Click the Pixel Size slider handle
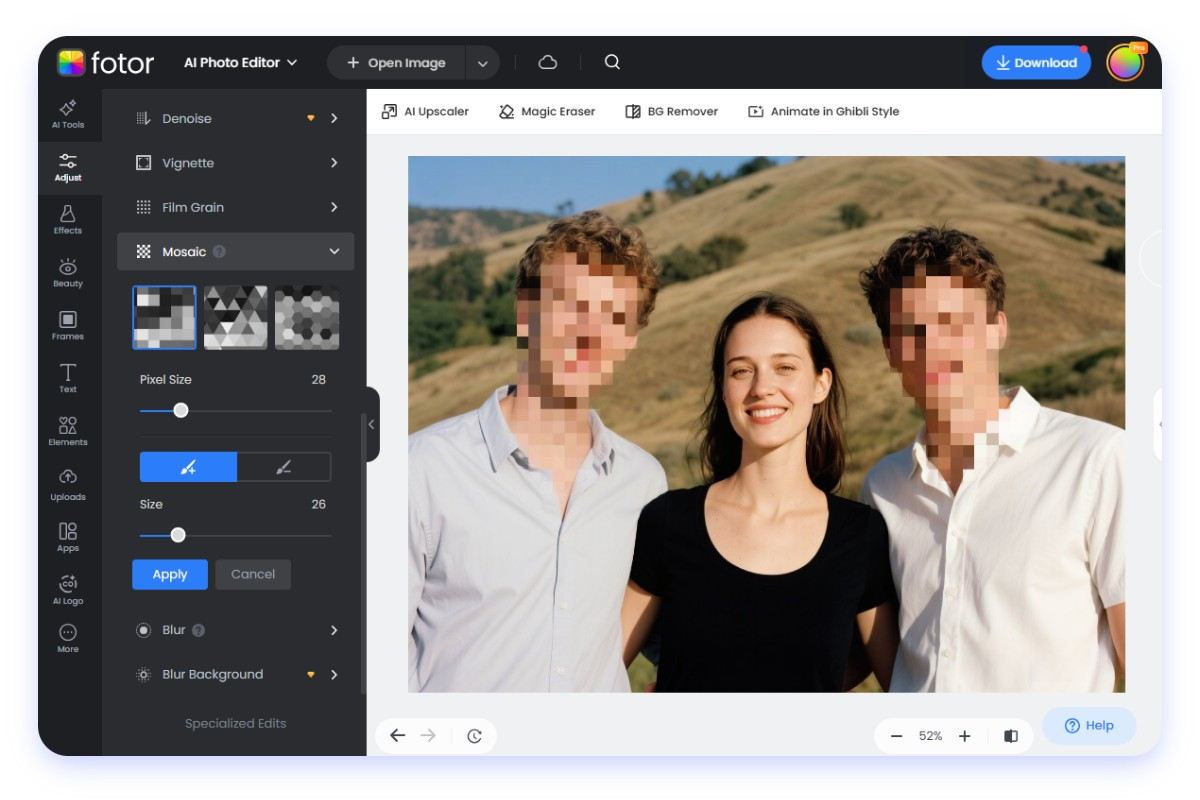 tap(181, 410)
